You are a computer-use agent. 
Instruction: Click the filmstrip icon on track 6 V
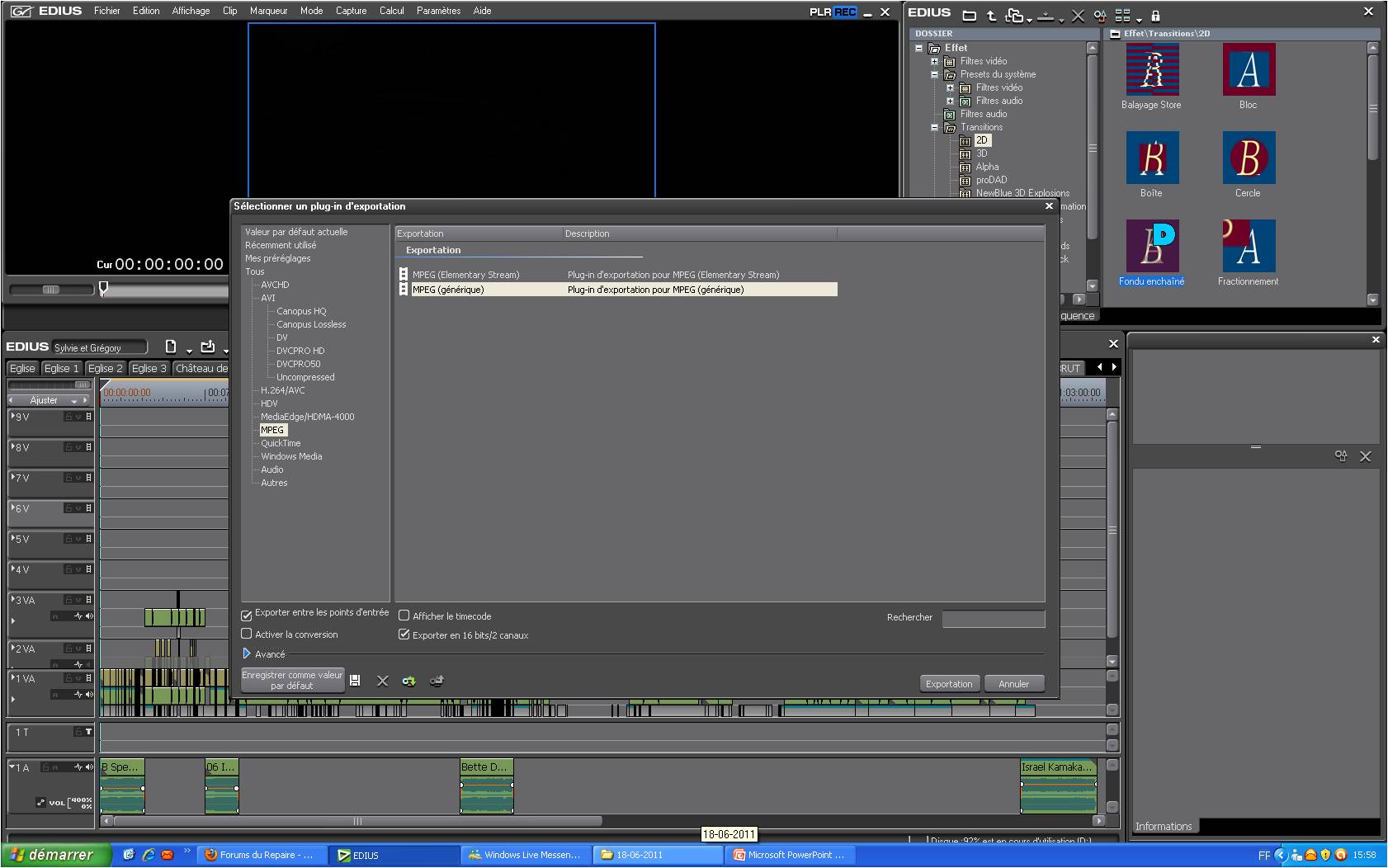pos(89,508)
